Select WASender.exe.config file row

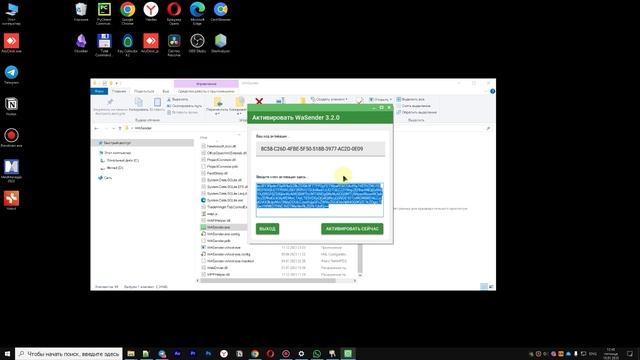point(220,234)
